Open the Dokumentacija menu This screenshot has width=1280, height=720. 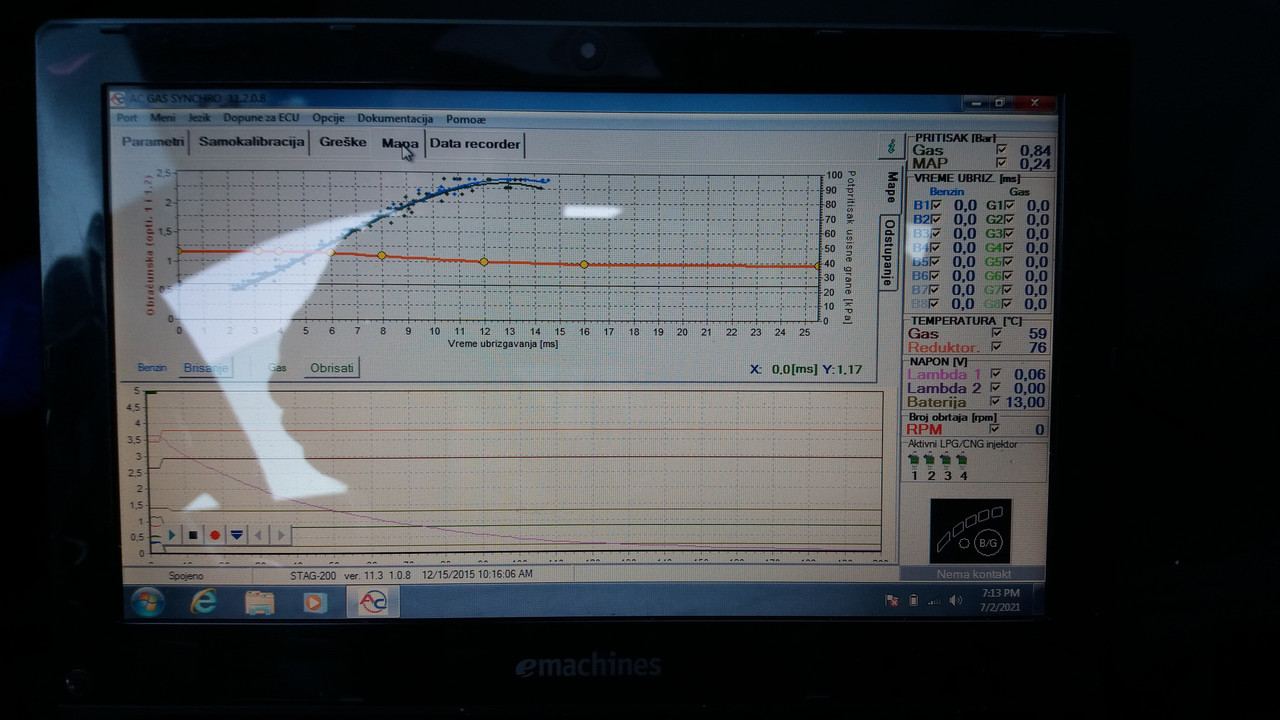(395, 118)
